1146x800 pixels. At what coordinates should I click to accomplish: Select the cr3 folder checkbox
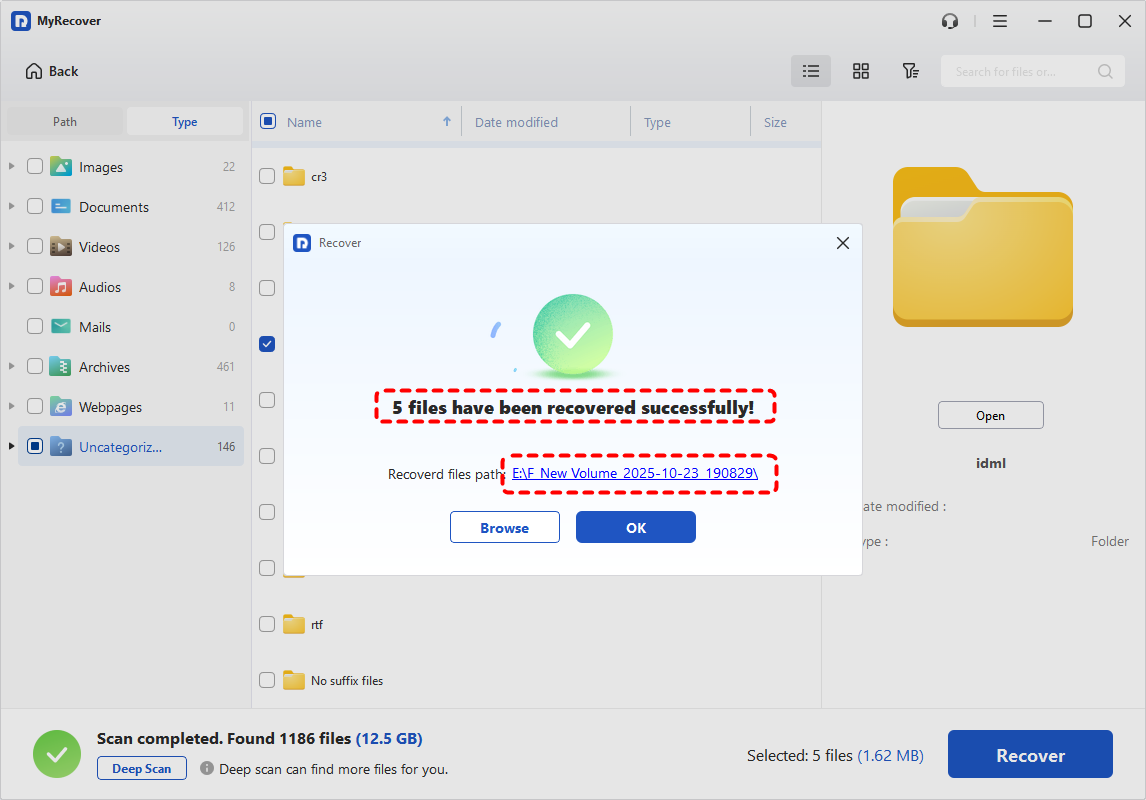[267, 176]
